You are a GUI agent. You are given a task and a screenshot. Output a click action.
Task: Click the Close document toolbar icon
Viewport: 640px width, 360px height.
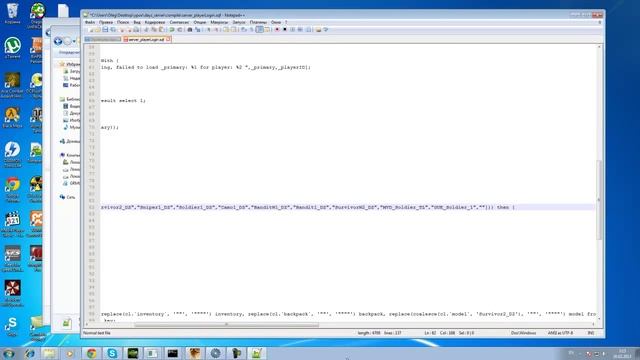[x=122, y=29]
